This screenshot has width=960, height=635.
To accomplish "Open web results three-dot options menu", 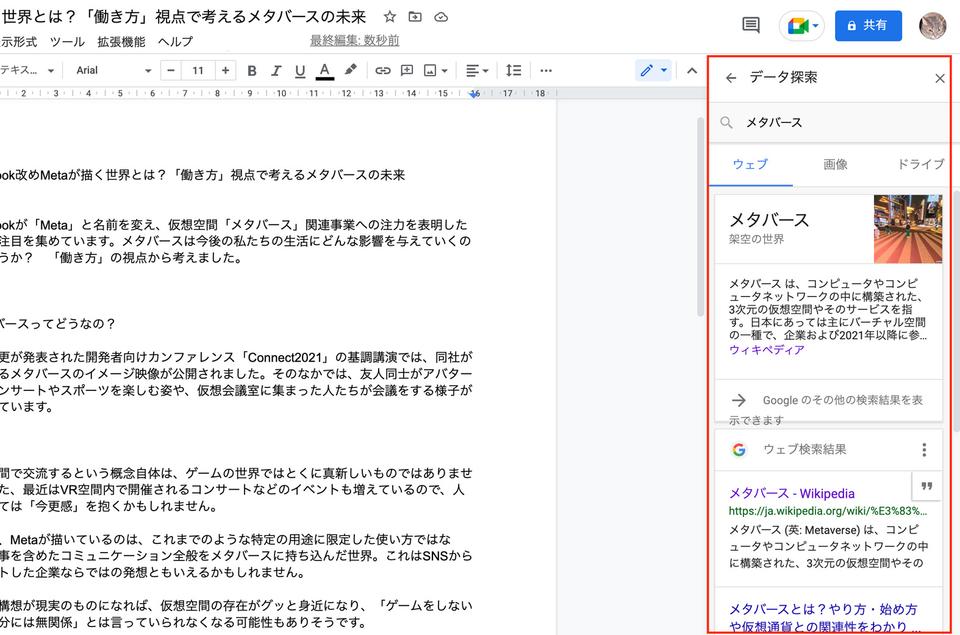I will pyautogui.click(x=924, y=450).
